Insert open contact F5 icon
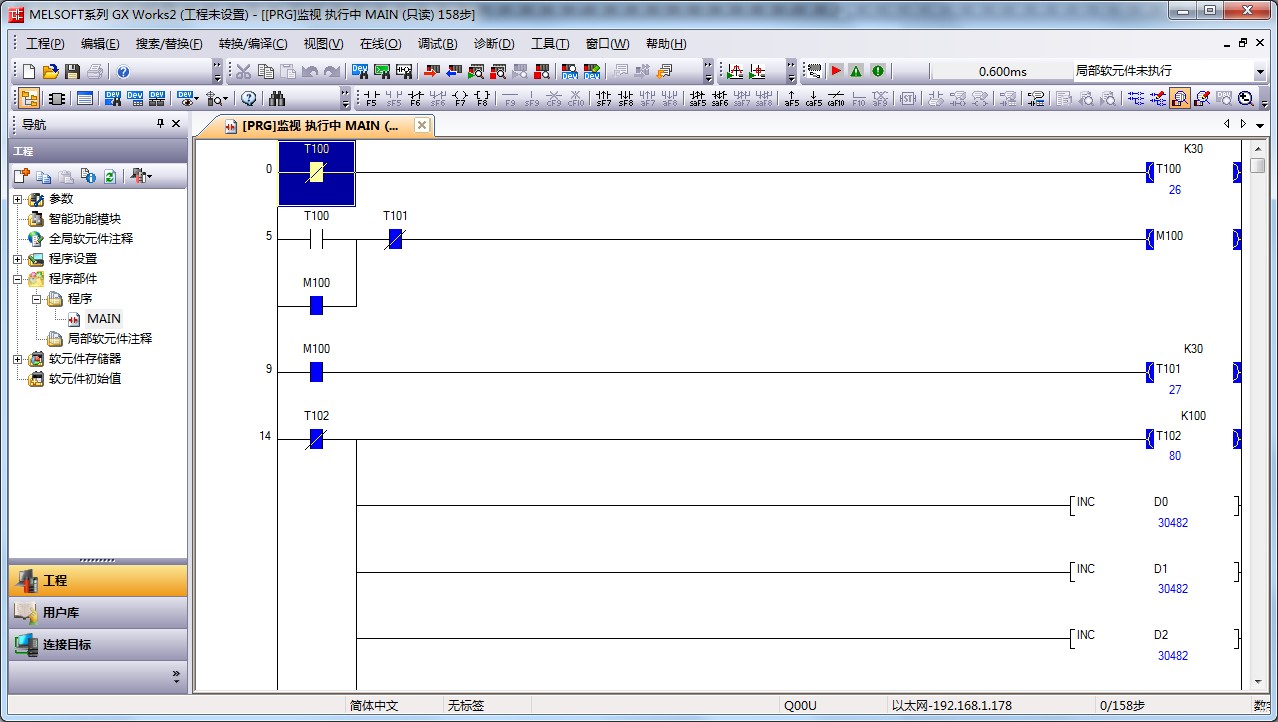The width and height of the screenshot is (1278, 722). 372,98
